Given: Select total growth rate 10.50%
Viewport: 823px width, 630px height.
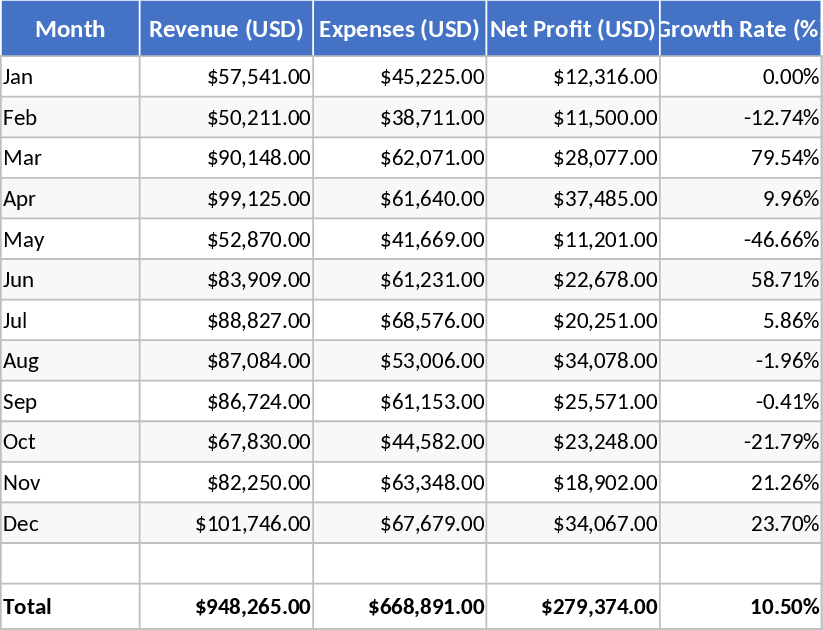Looking at the screenshot, I should tap(784, 606).
